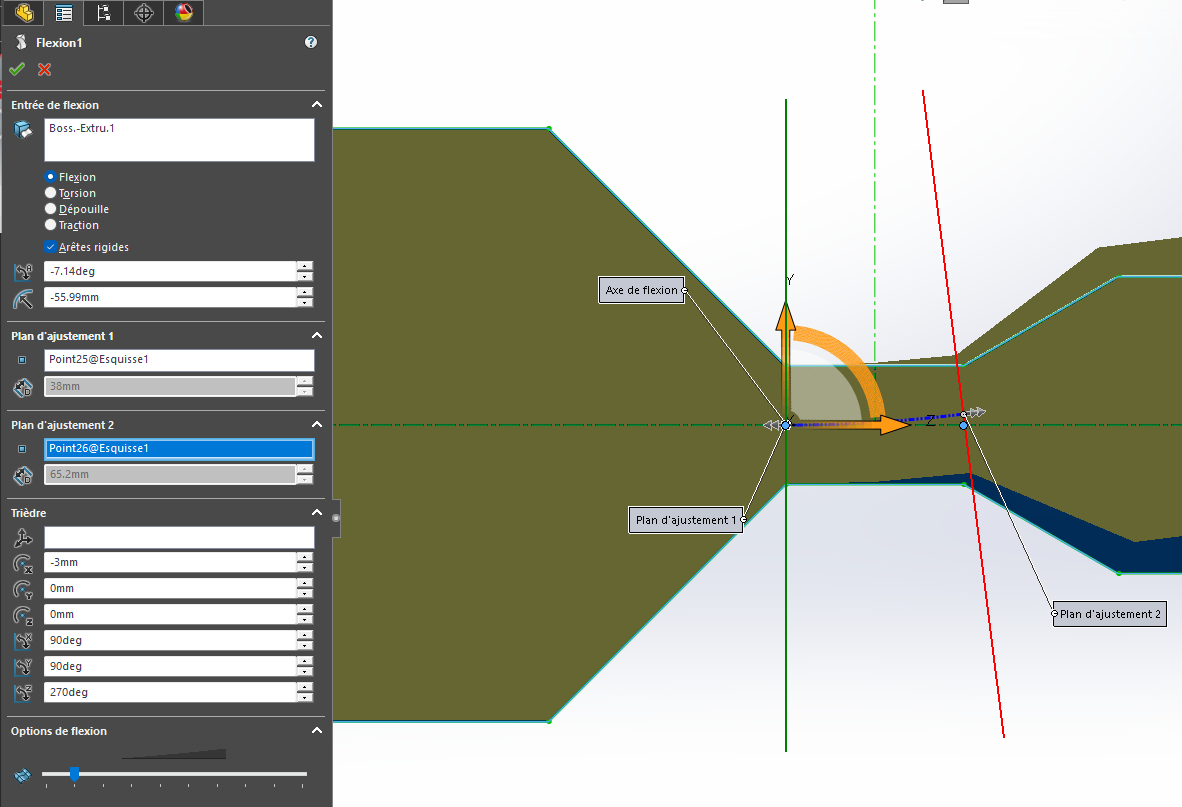Click the trim plane 1 double-arrow handle
Viewport: 1182px width, 807px height.
point(770,425)
